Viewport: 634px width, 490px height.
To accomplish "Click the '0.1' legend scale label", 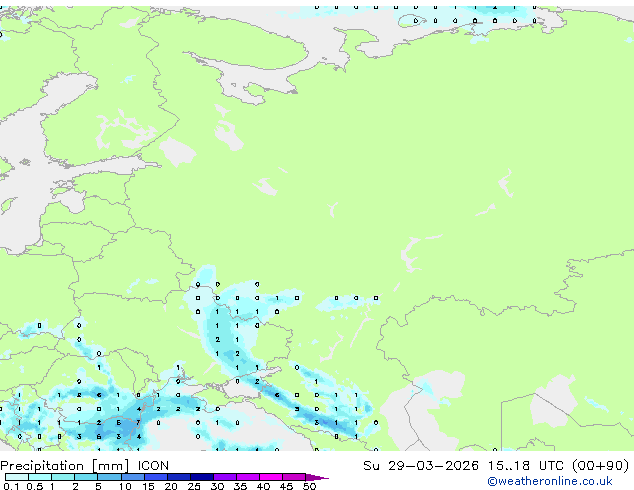I will 12,486.
